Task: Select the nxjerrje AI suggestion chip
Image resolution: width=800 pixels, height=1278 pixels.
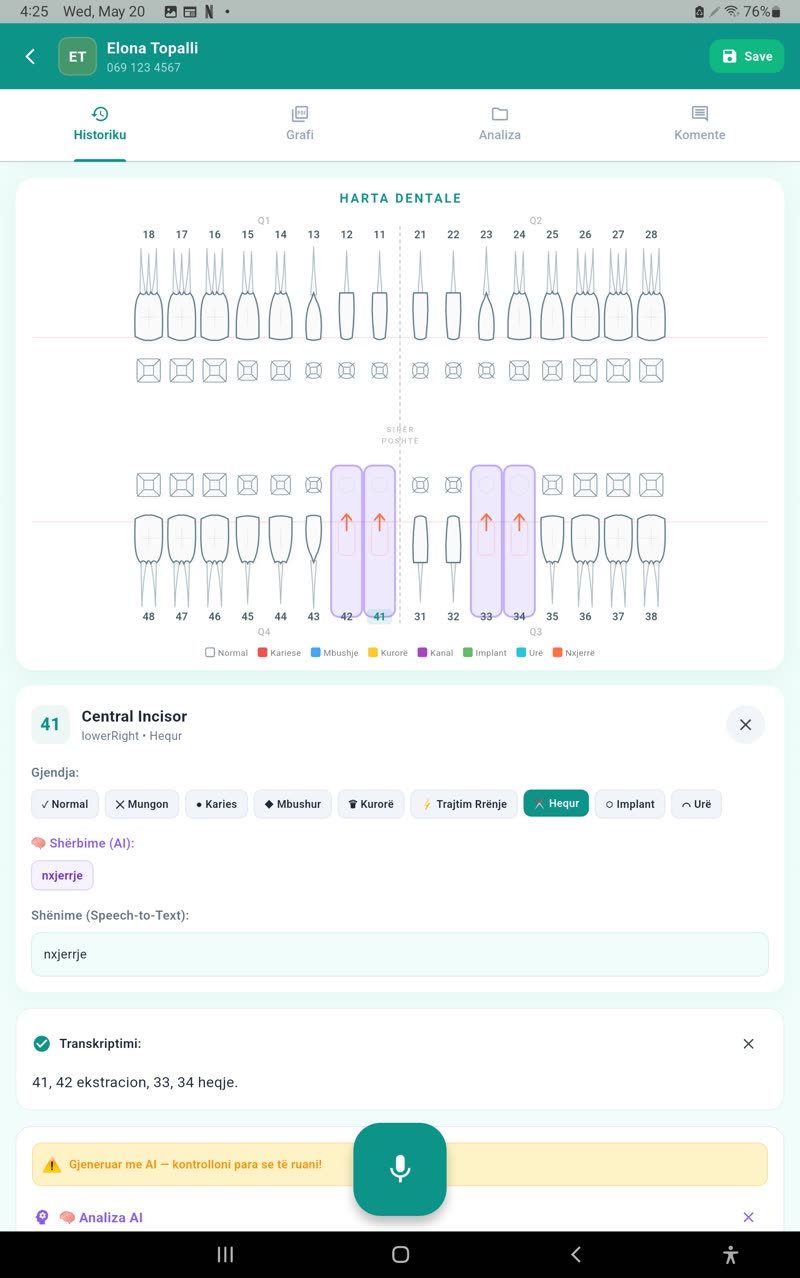Action: 62,876
